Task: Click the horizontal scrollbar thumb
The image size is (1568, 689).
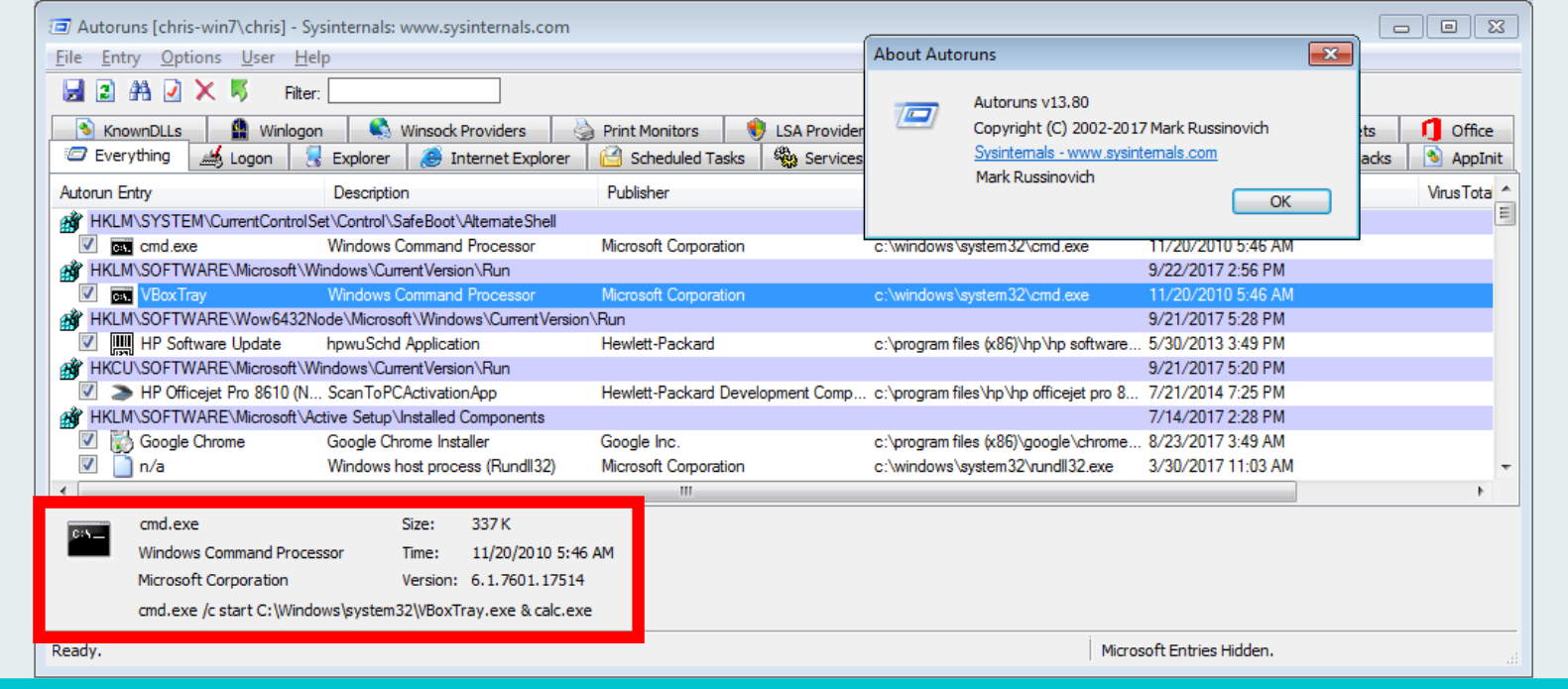Action: 686,491
